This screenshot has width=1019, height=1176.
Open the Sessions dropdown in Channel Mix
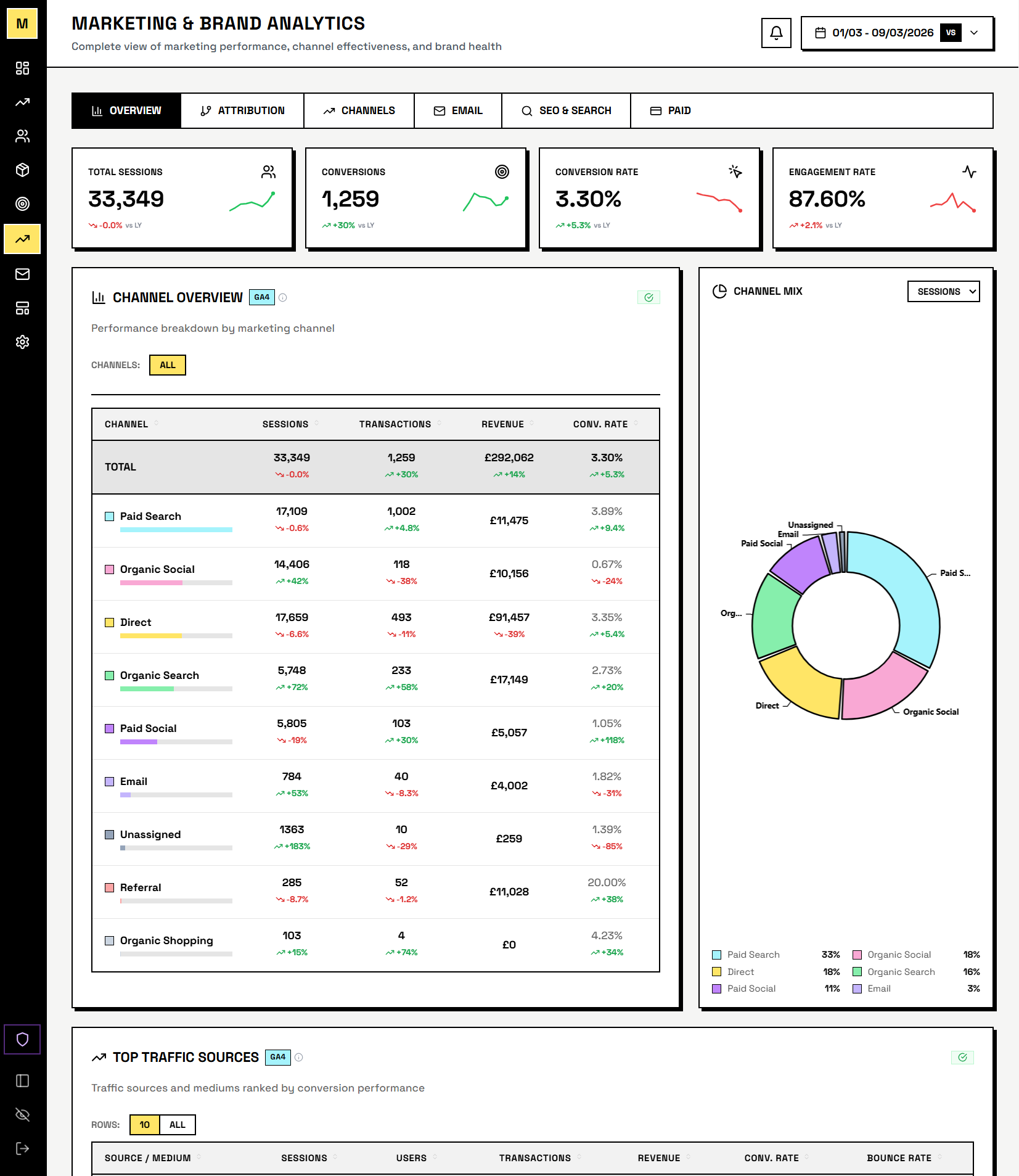pos(943,291)
